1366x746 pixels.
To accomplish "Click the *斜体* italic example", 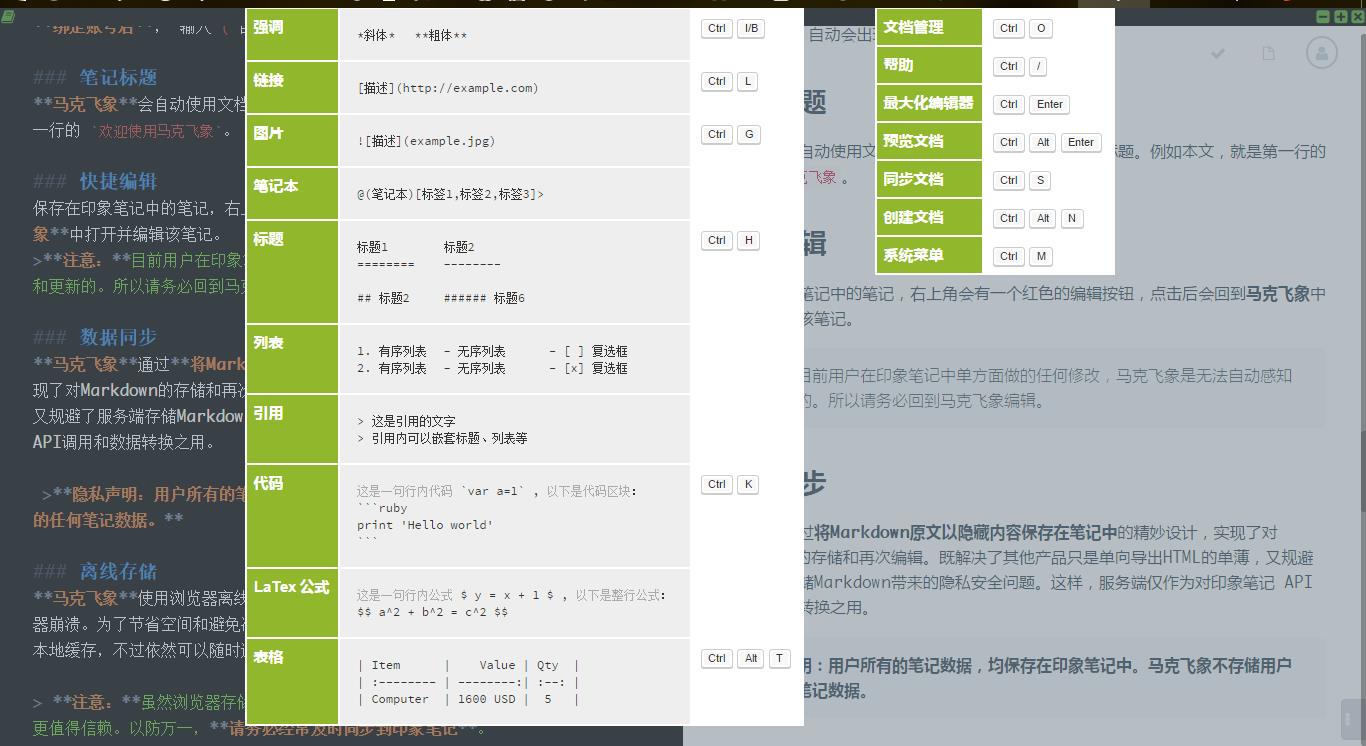I will point(376,36).
